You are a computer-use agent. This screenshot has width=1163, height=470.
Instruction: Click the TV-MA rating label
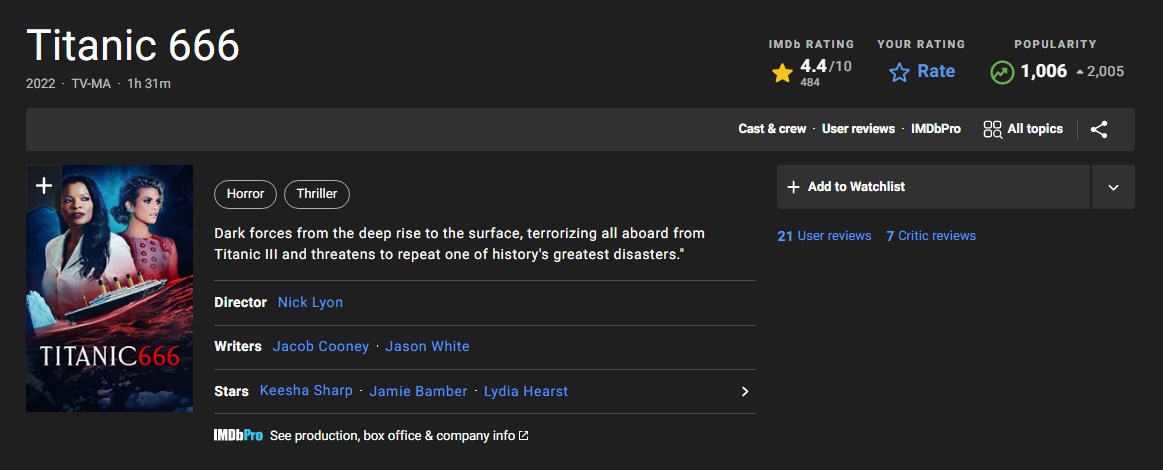91,84
